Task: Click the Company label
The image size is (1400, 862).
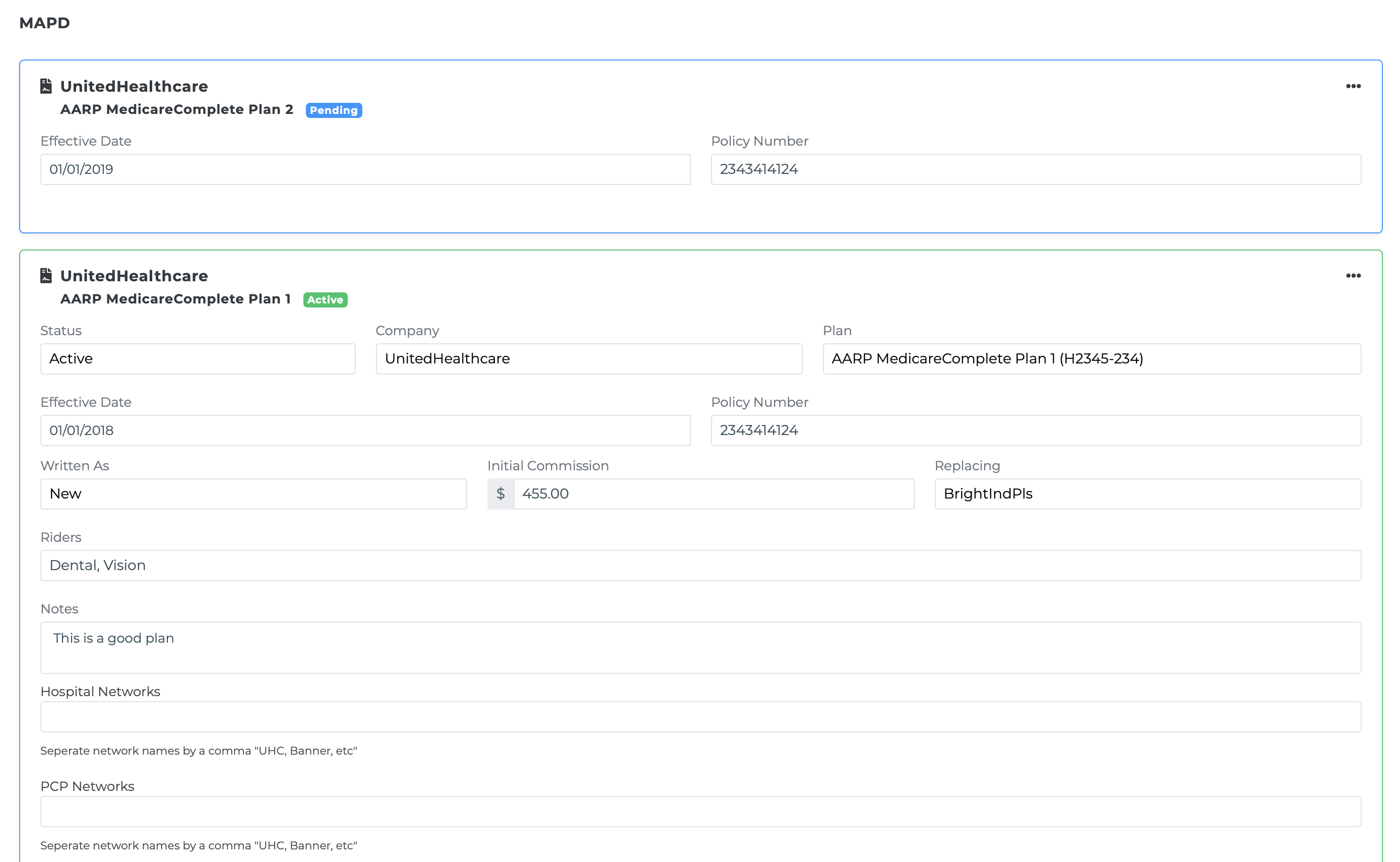Action: pyautogui.click(x=407, y=331)
